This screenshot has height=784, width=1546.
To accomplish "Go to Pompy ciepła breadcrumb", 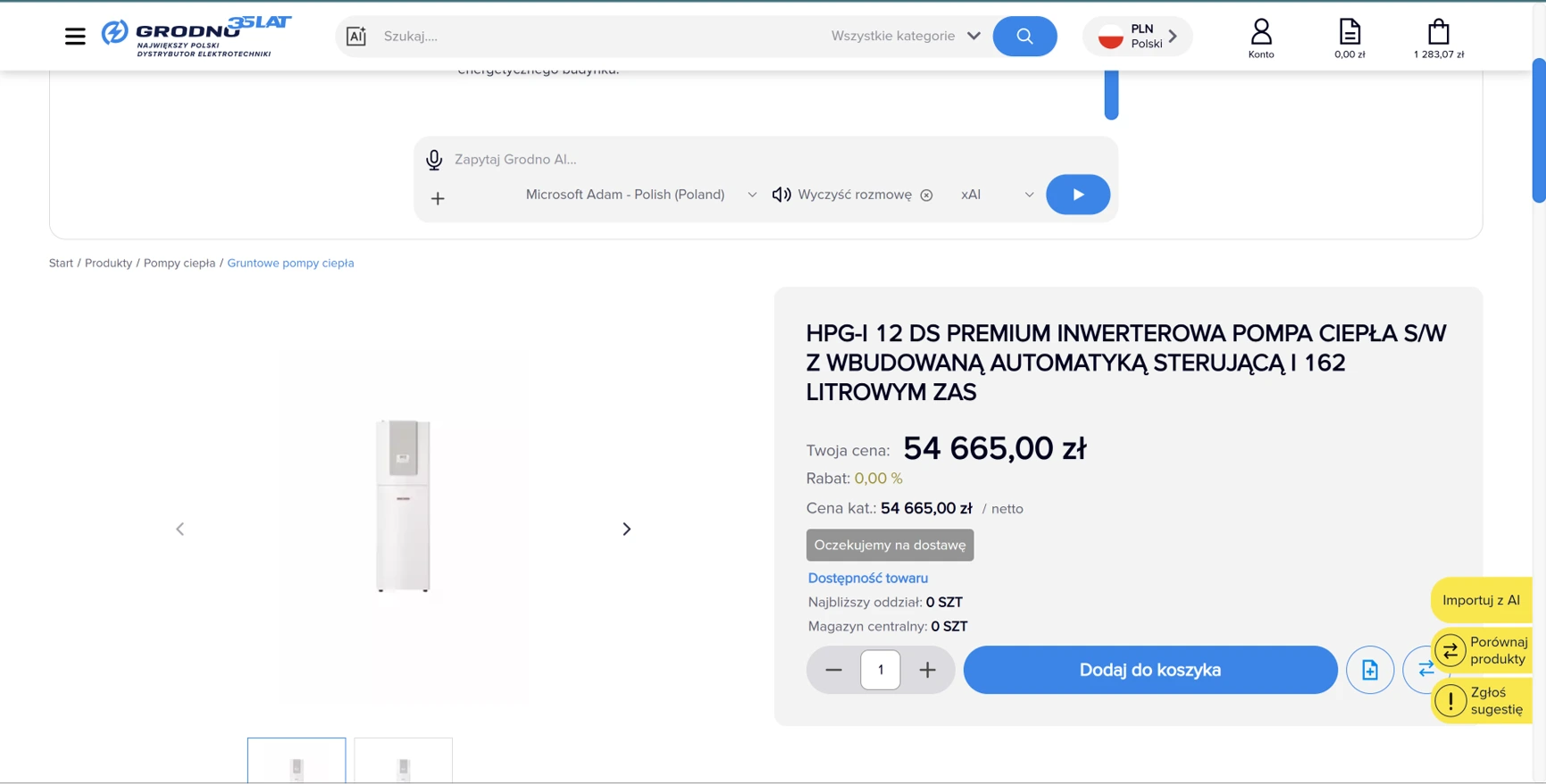I will 180,263.
